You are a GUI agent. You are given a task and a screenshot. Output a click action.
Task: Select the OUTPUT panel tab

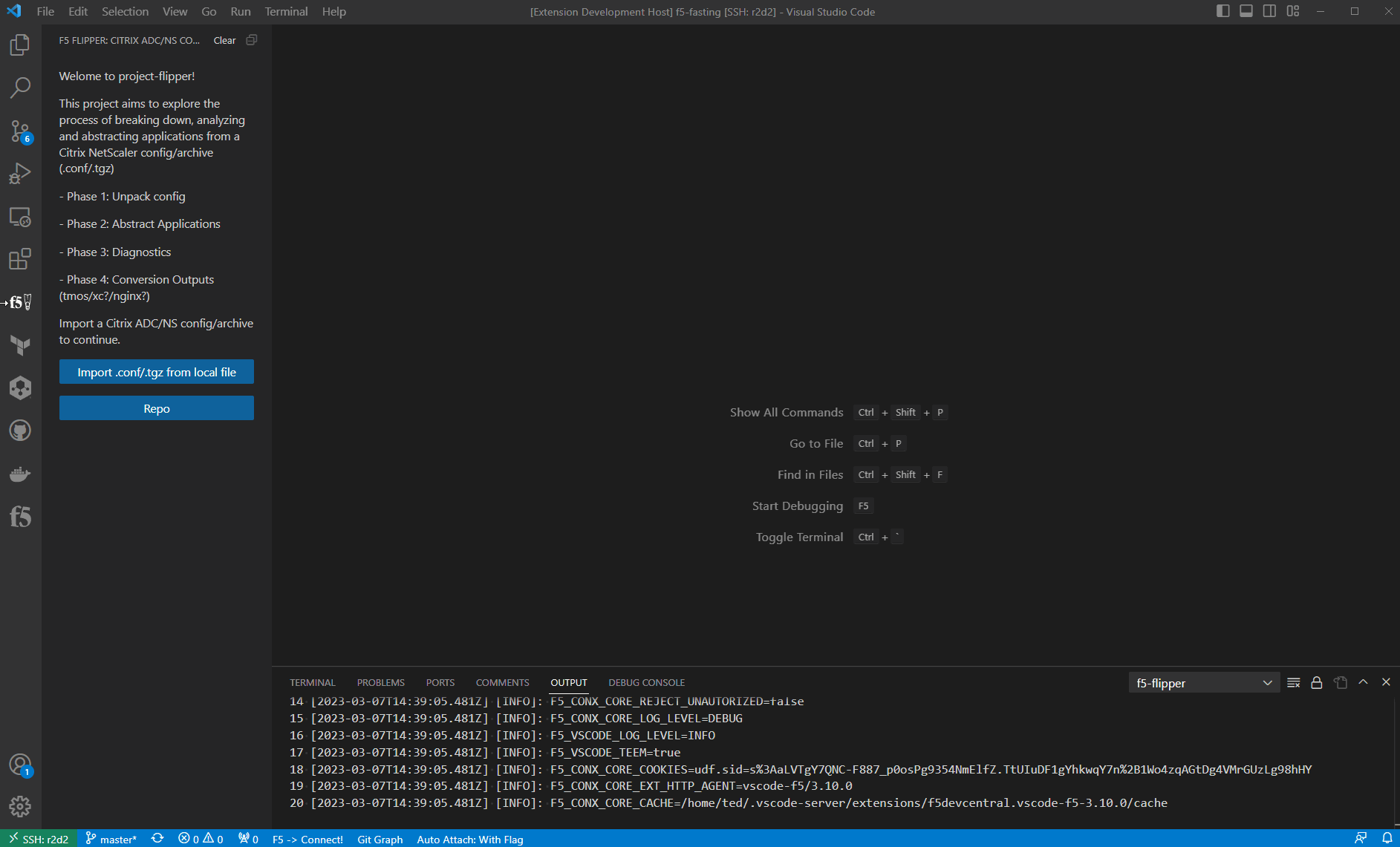[x=568, y=683]
